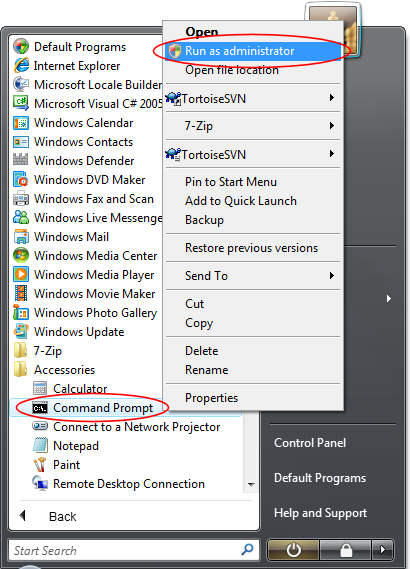The image size is (410, 569).
Task: Open Windows Defender in the programs list
Action: pyautogui.click(x=74, y=161)
